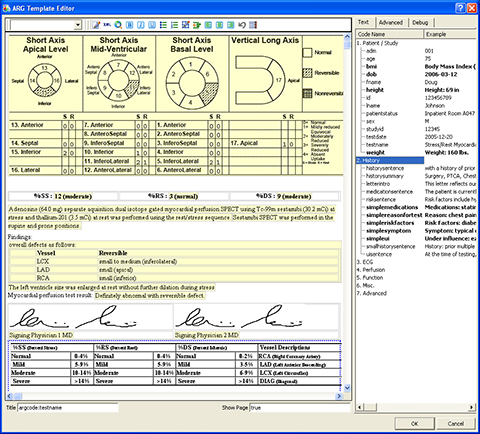
Task: Expand the 5. Function category
Action: pyautogui.click(x=370, y=278)
